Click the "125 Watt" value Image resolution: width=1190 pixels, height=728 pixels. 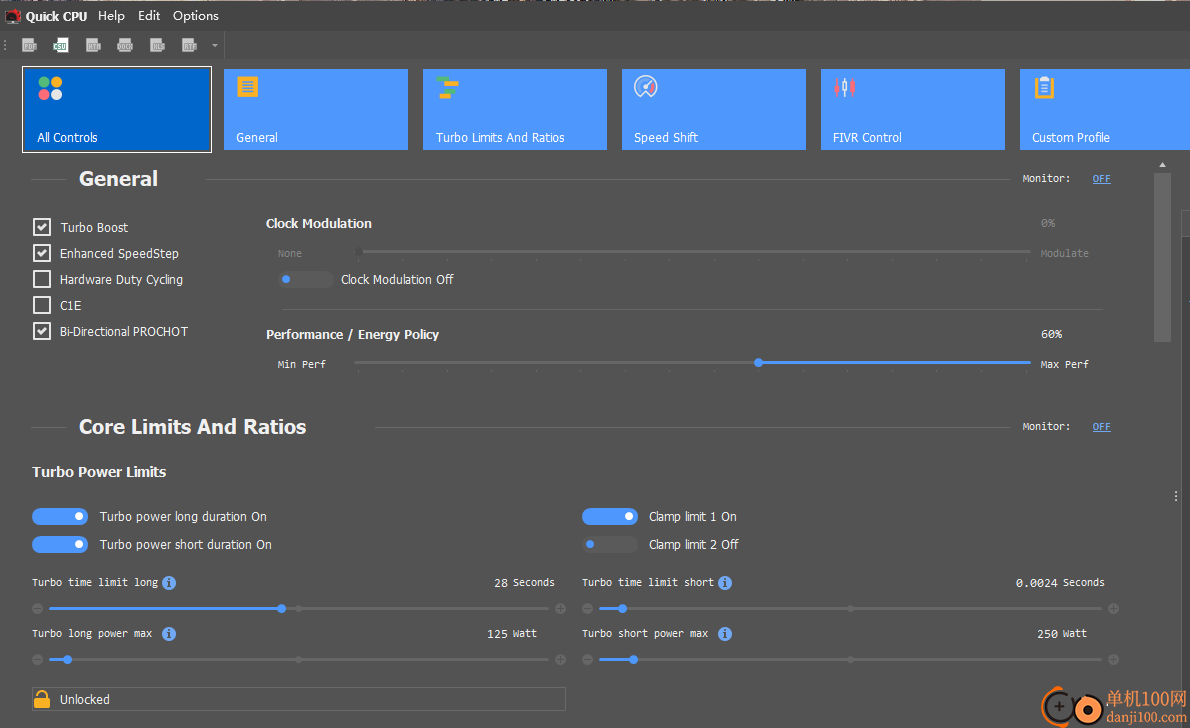pos(512,634)
